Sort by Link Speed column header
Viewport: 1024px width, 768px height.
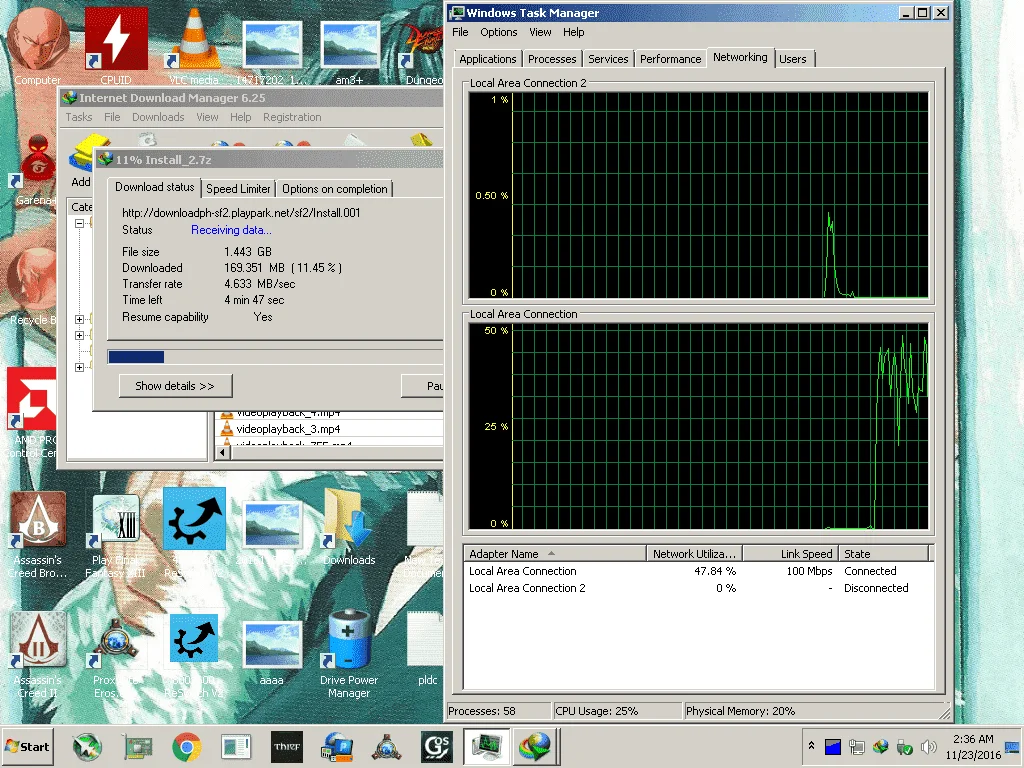[x=790, y=554]
